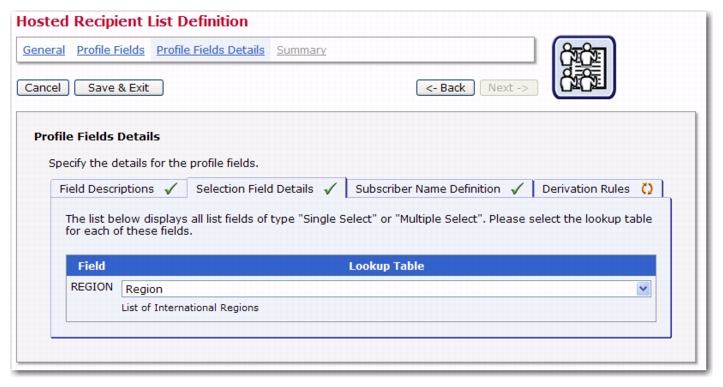Open the Profile Fields step link
Screen dimensions: 723x387
(111, 50)
